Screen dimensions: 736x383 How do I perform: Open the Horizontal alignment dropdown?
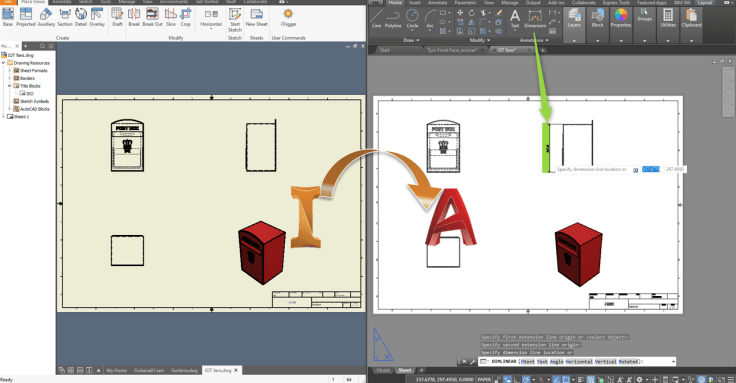[x=211, y=19]
